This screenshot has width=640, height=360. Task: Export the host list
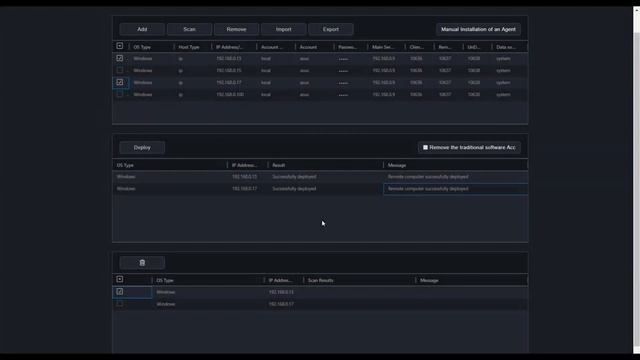pos(331,29)
